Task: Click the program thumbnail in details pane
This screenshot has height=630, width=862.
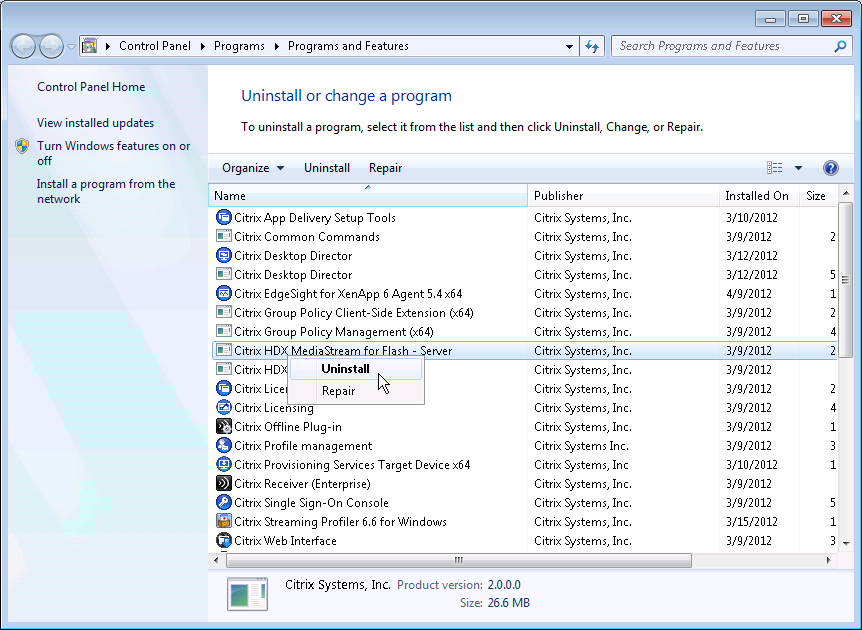Action: 247,594
